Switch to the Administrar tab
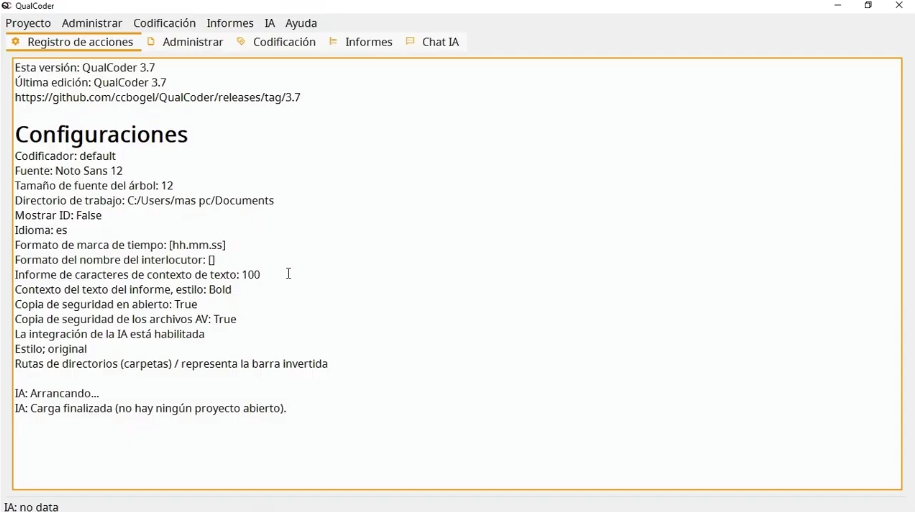Viewport: 915px width, 512px height. pos(186,42)
